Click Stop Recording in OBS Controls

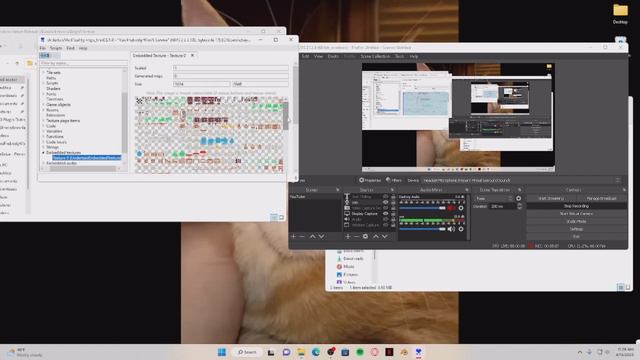[576, 206]
